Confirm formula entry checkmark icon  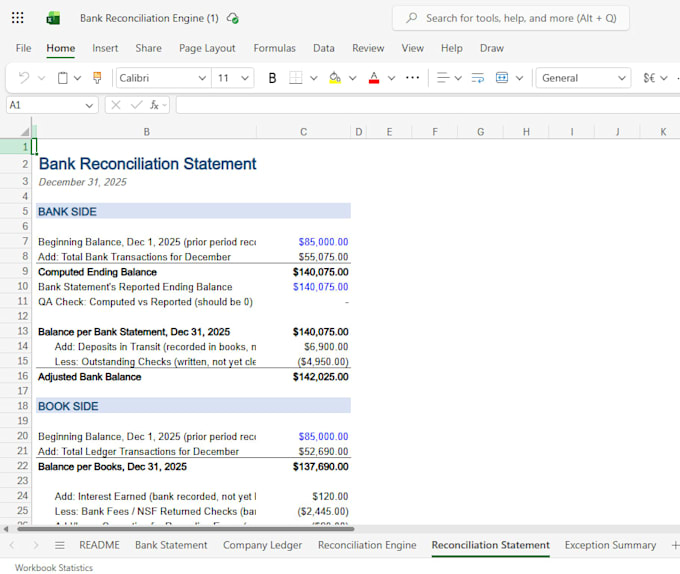click(137, 105)
